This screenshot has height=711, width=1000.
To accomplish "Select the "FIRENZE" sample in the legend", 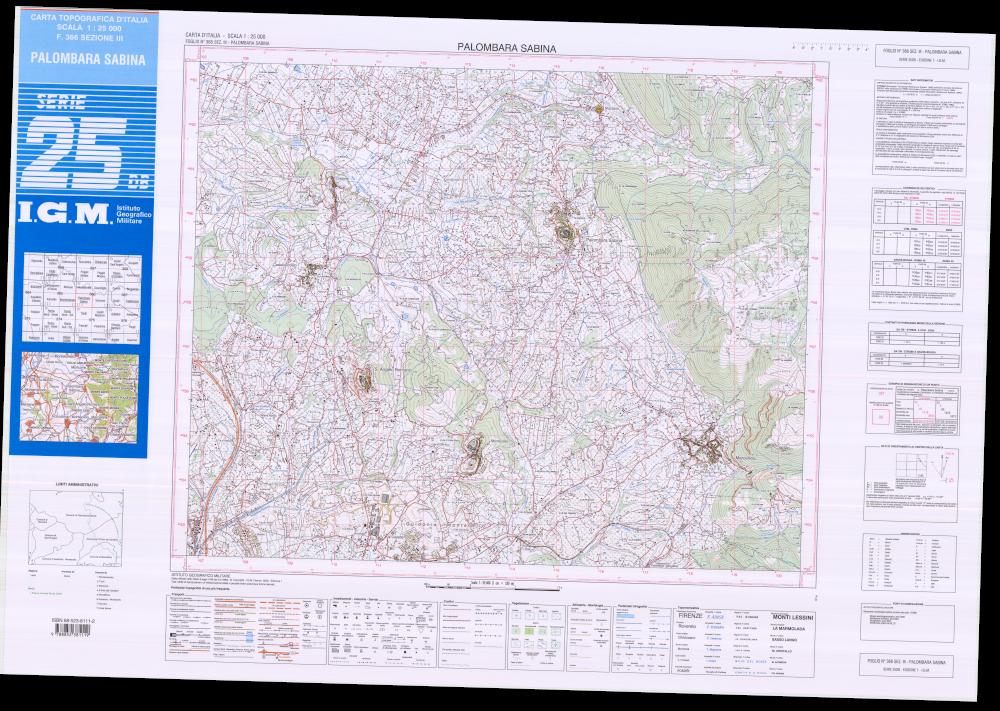I will [689, 617].
